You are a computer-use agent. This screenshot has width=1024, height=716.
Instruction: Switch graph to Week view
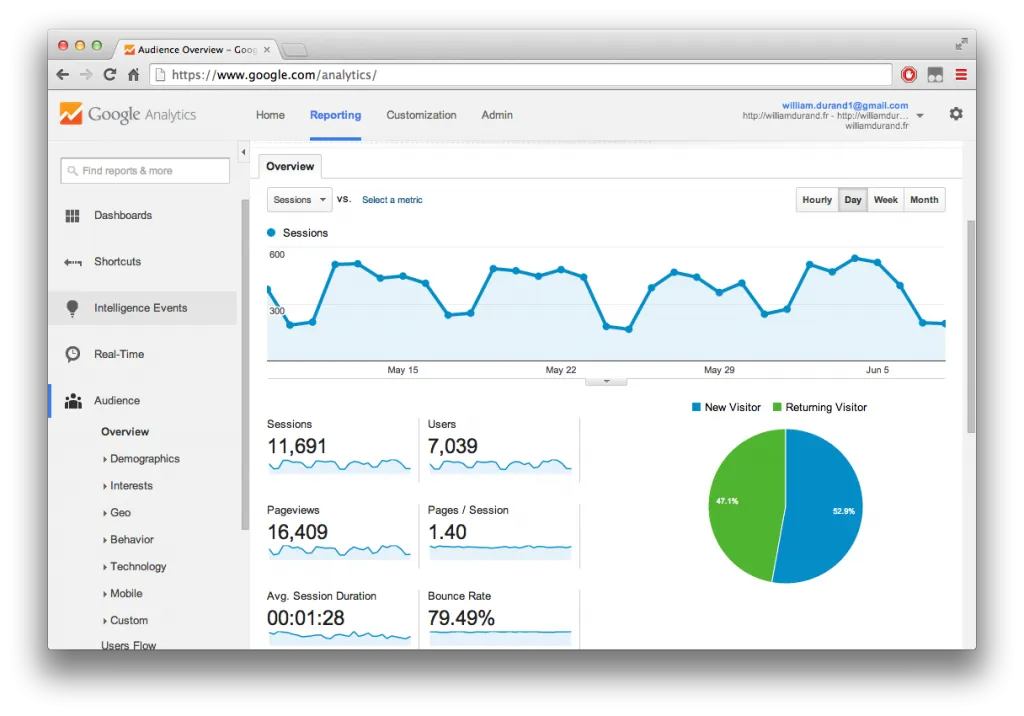click(885, 199)
